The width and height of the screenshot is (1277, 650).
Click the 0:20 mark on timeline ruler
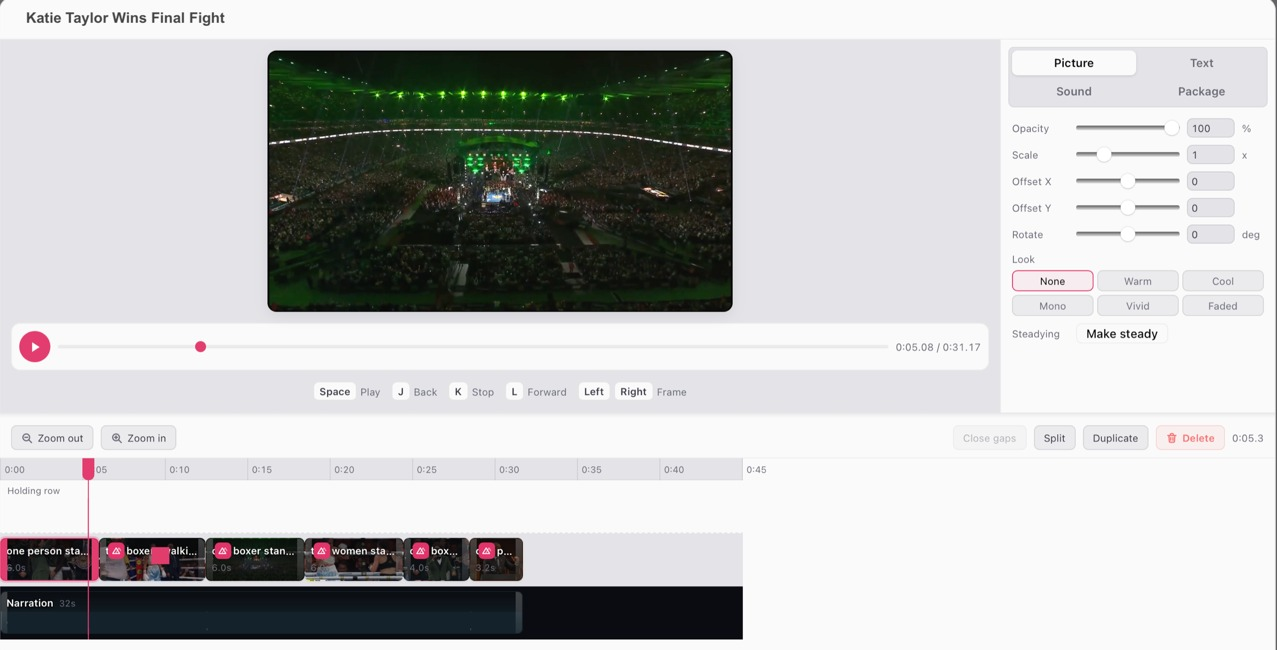[x=344, y=469]
